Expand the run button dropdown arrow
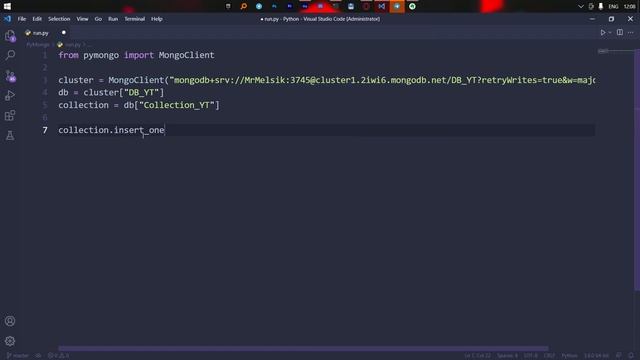640x360 pixels. (610, 33)
